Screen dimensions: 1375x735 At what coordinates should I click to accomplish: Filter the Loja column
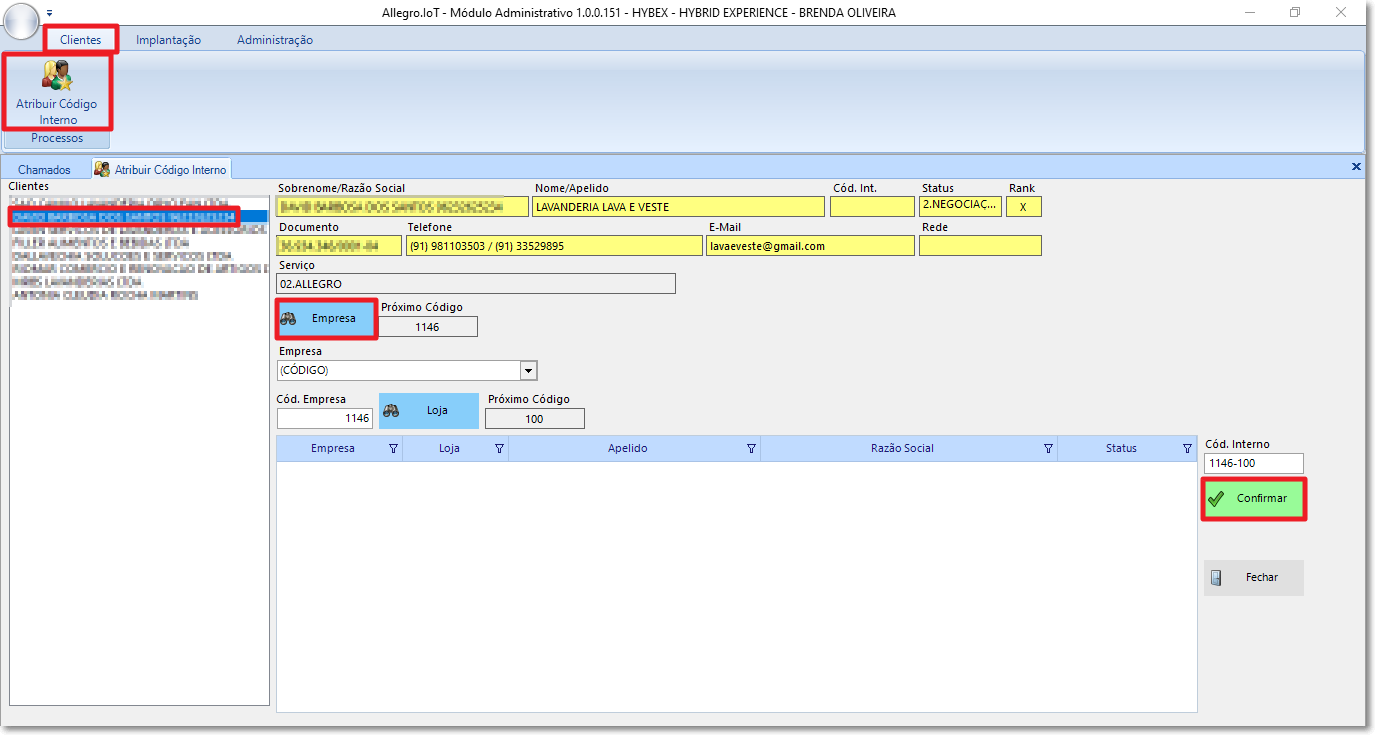499,449
